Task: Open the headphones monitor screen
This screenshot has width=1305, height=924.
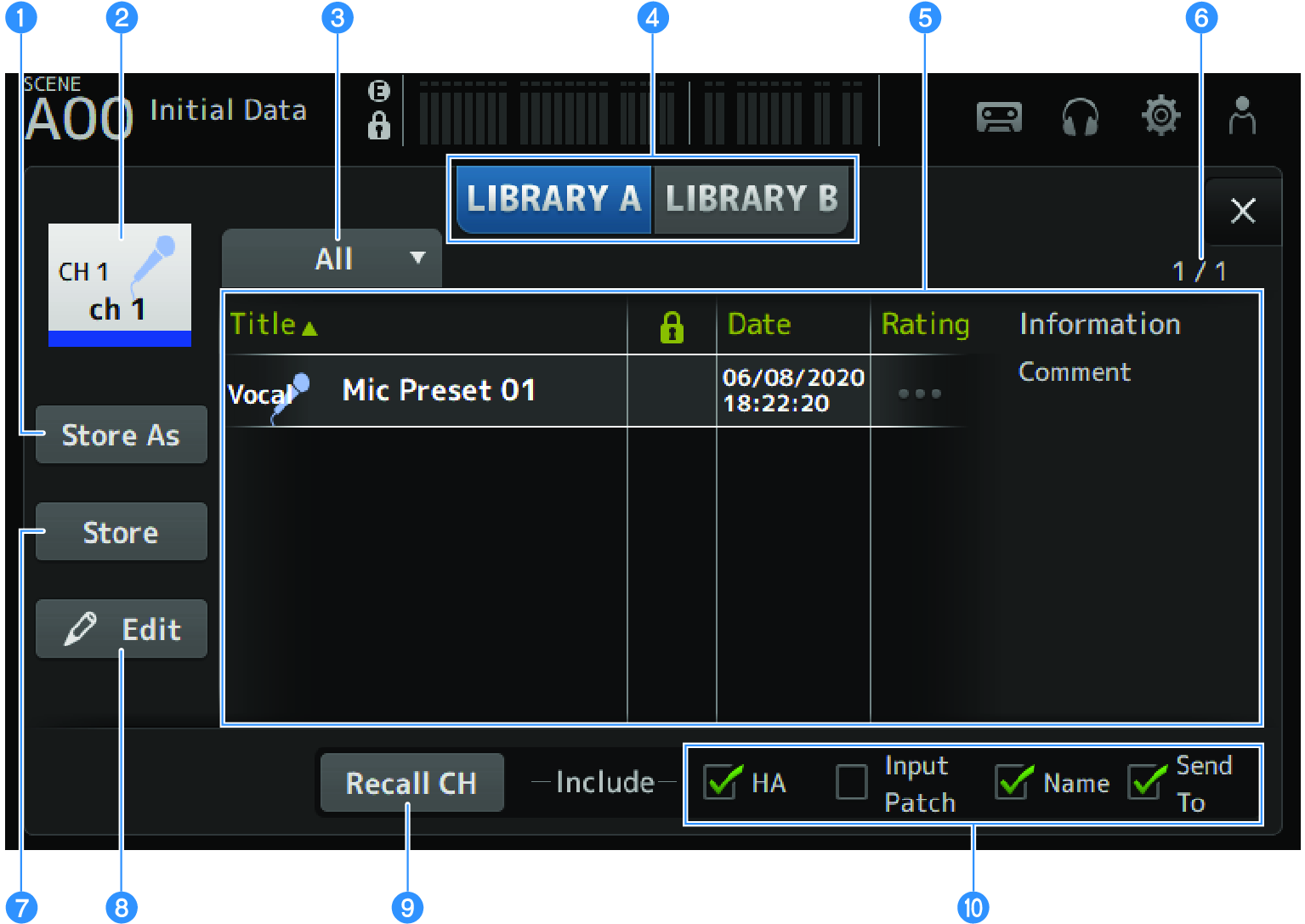Action: (x=1080, y=117)
